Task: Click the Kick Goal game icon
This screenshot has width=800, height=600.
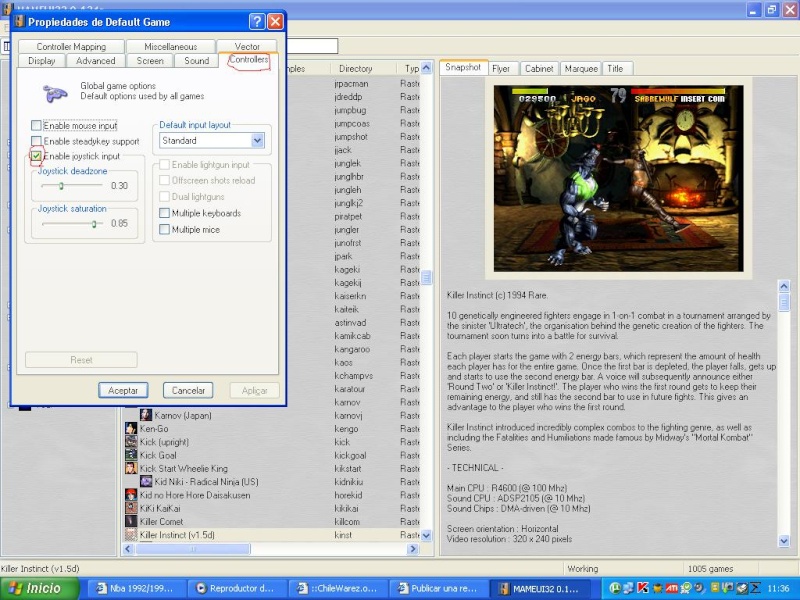Action: click(x=131, y=455)
